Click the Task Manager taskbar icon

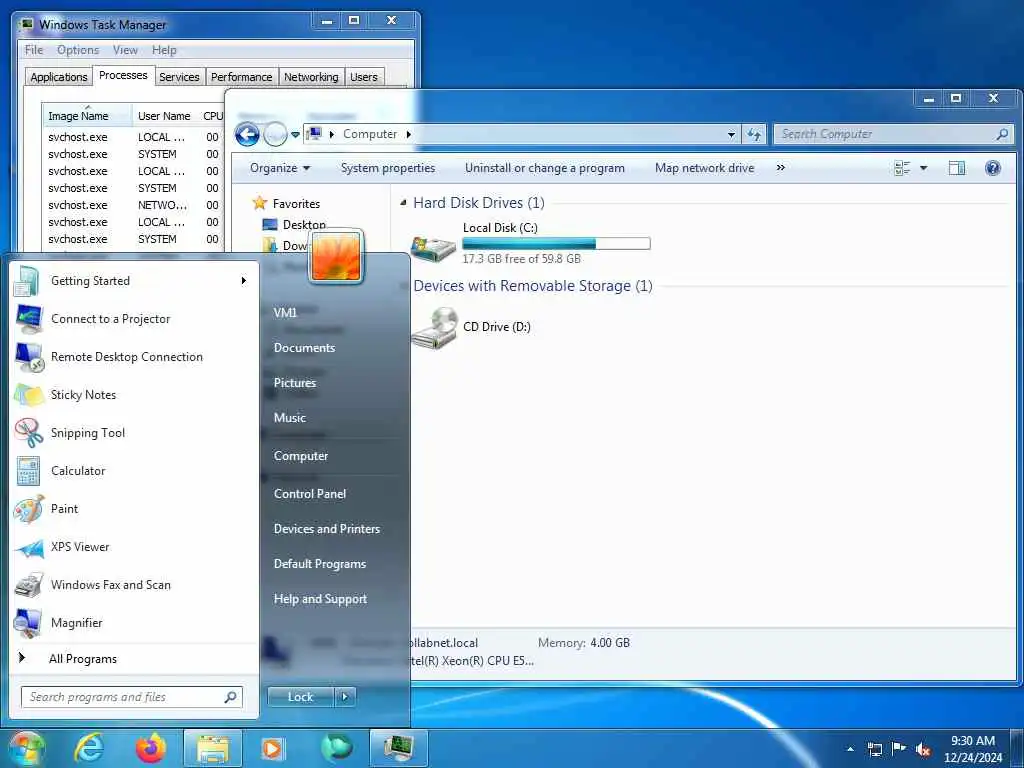click(398, 748)
